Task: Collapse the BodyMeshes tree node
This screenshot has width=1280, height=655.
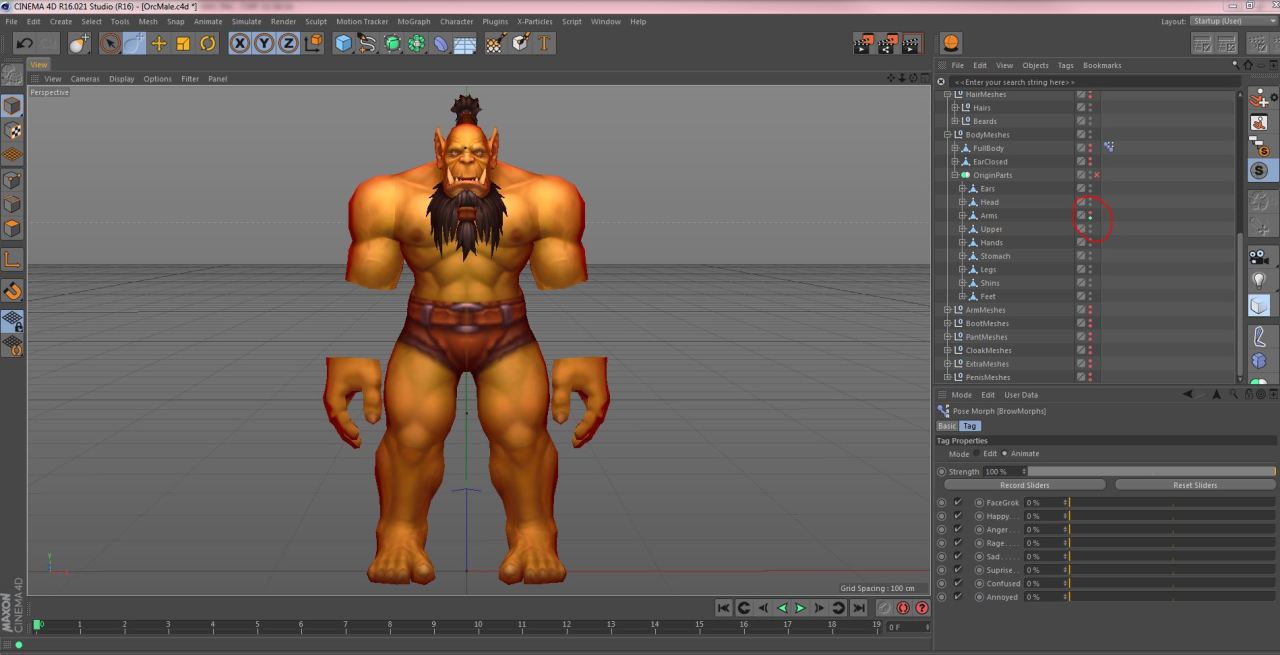Action: (x=947, y=135)
